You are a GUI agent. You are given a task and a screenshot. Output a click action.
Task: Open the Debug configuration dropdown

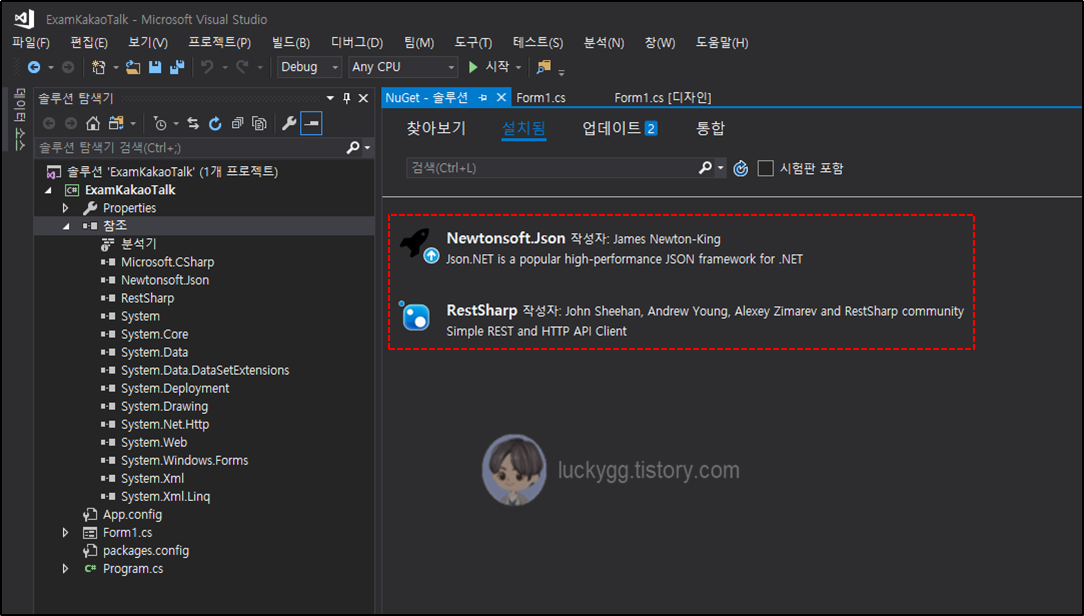point(335,67)
